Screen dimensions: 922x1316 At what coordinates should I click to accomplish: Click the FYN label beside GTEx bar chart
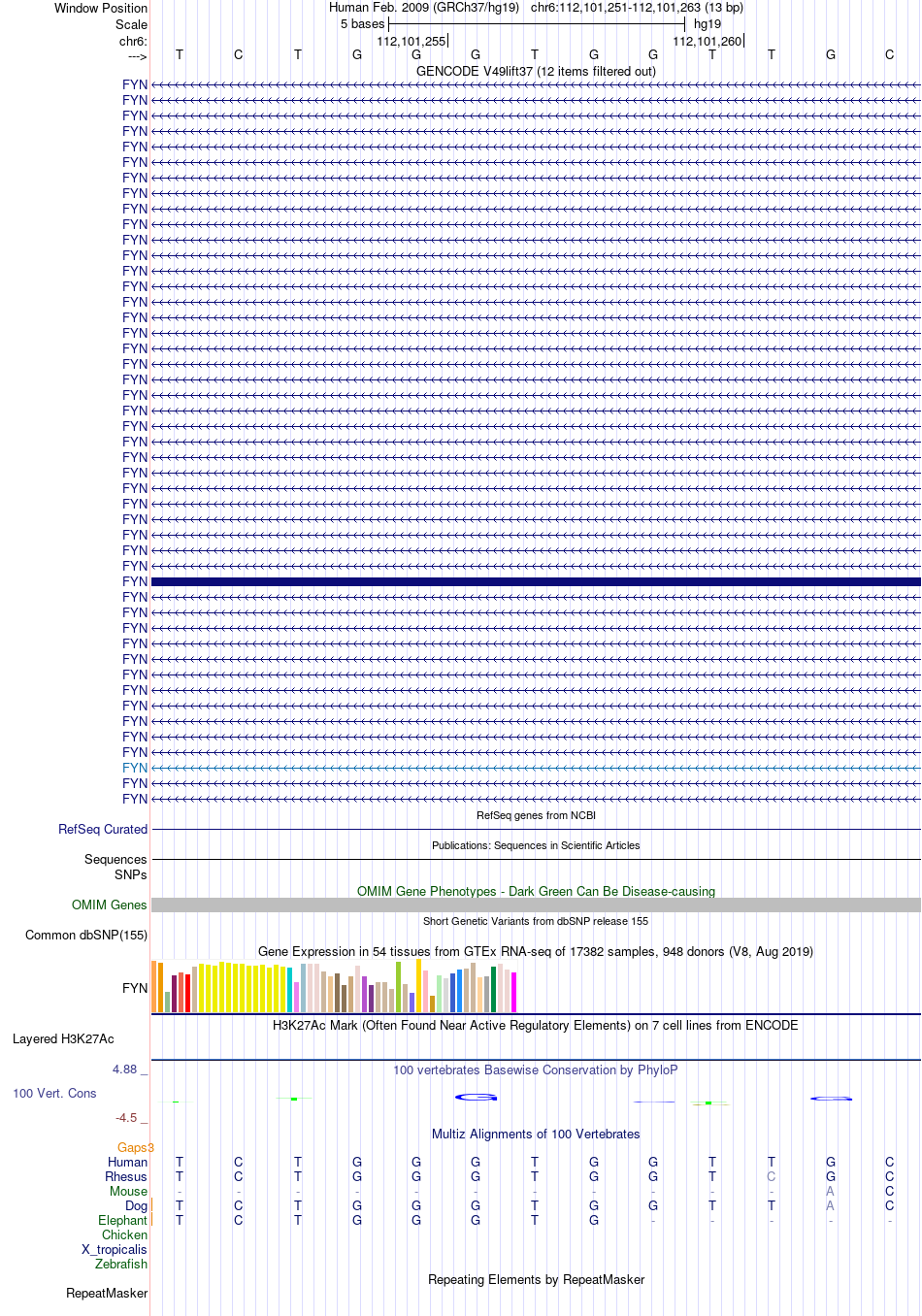click(135, 988)
